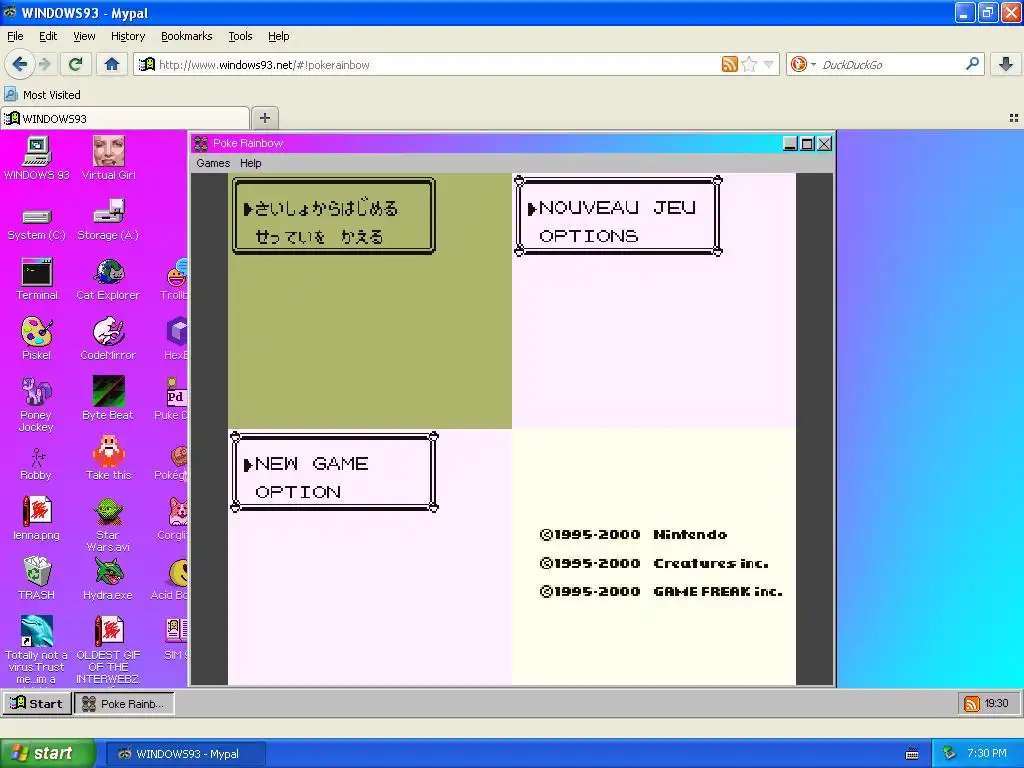Open the browser Tools menu
Screen dimensions: 1024x768
tap(240, 36)
